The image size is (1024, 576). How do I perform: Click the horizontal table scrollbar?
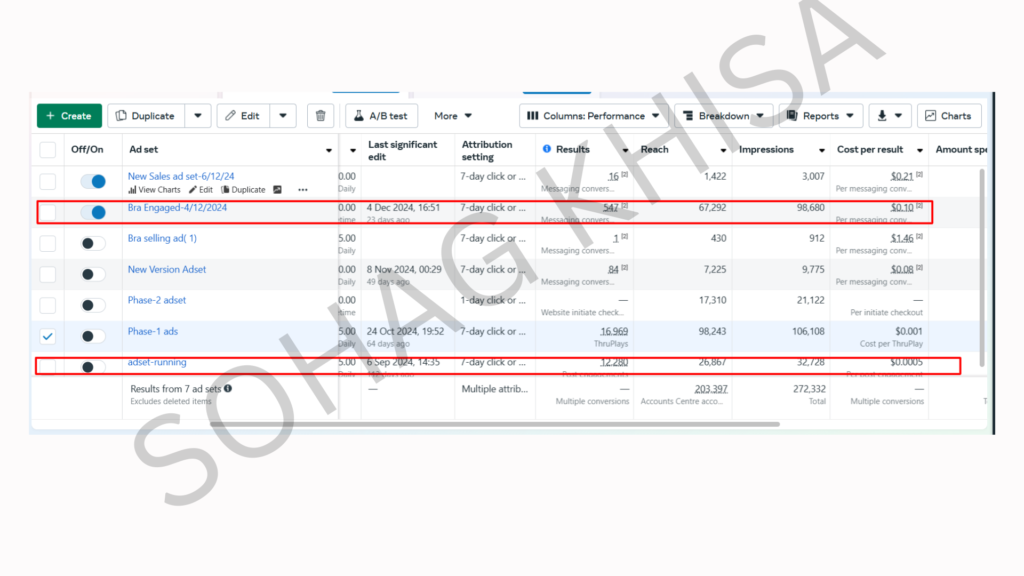point(495,424)
